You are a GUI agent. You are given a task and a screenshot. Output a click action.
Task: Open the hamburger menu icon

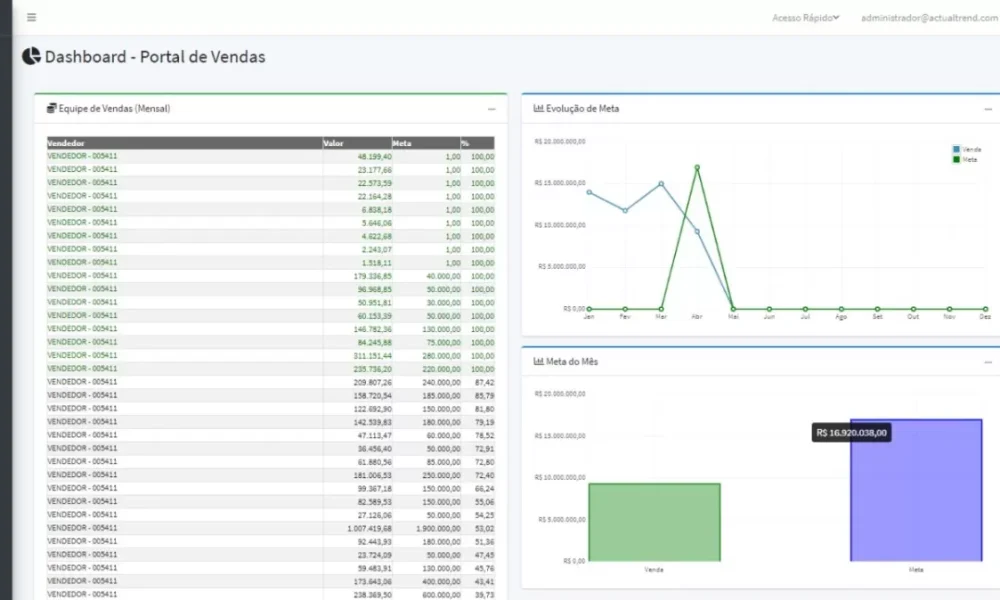pyautogui.click(x=31, y=17)
